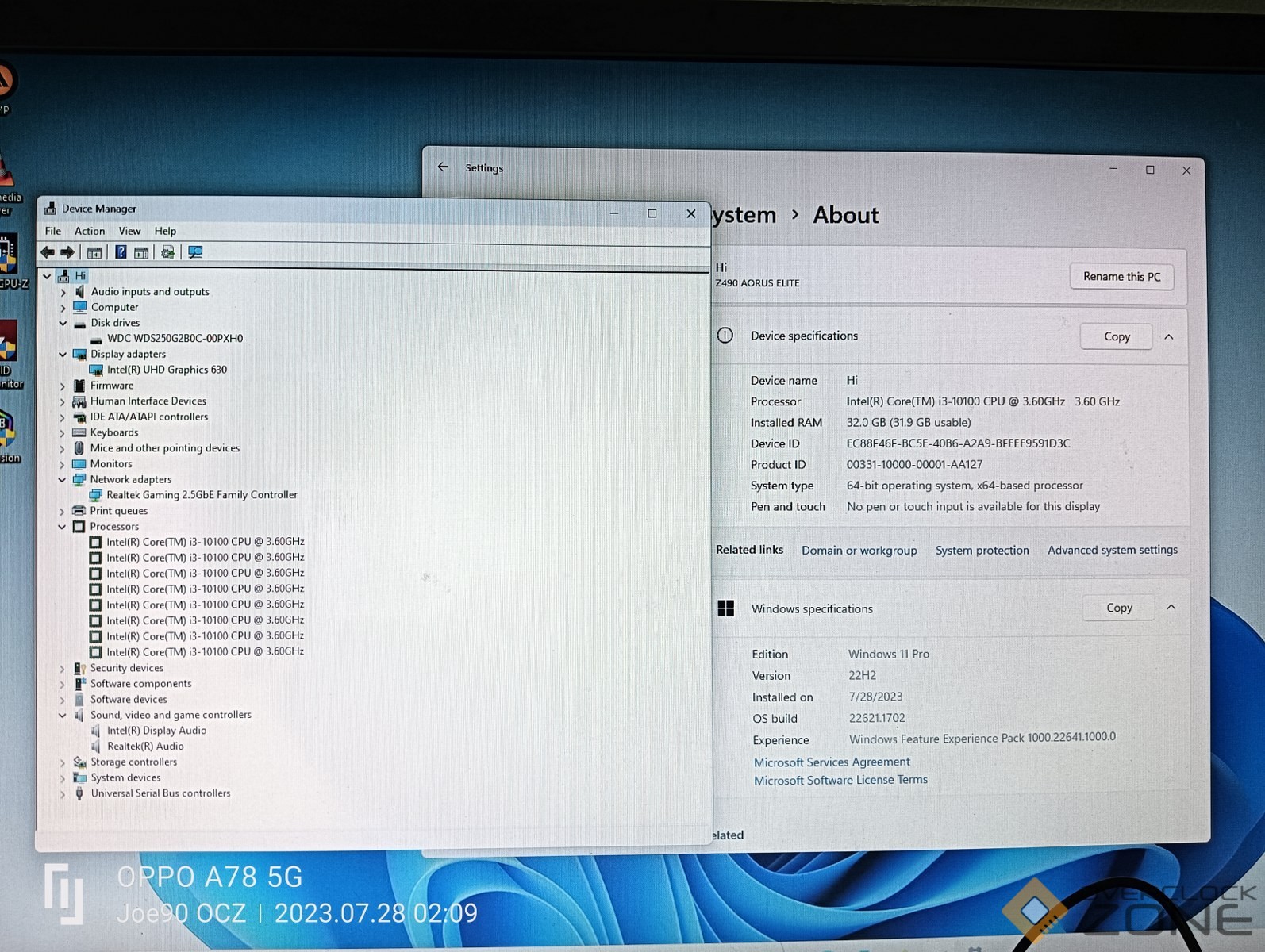
Task: Open the View menu
Action: [x=129, y=231]
